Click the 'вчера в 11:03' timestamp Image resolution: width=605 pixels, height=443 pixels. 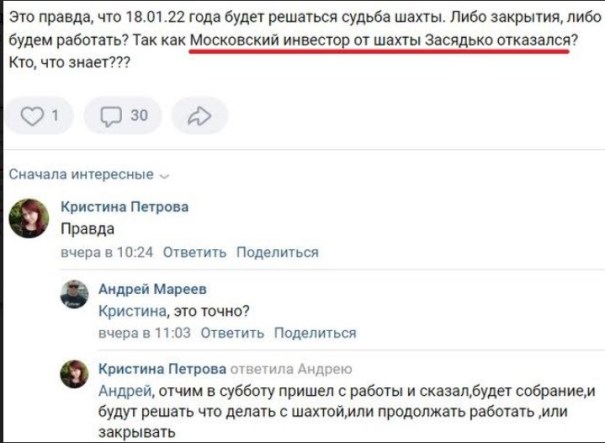point(144,333)
